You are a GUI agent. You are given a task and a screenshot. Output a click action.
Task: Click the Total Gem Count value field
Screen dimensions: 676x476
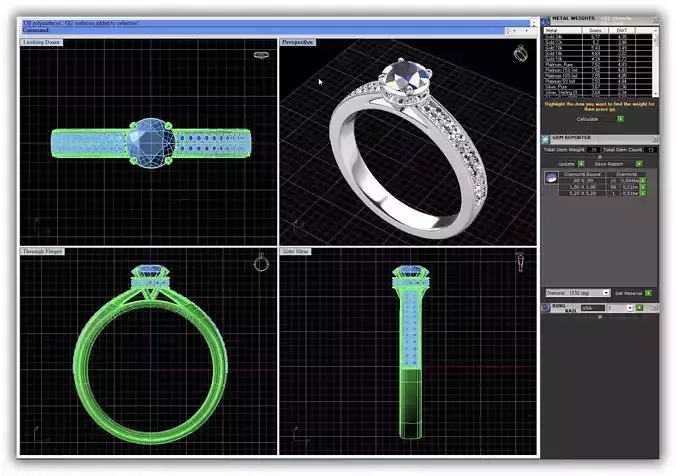pyautogui.click(x=651, y=150)
